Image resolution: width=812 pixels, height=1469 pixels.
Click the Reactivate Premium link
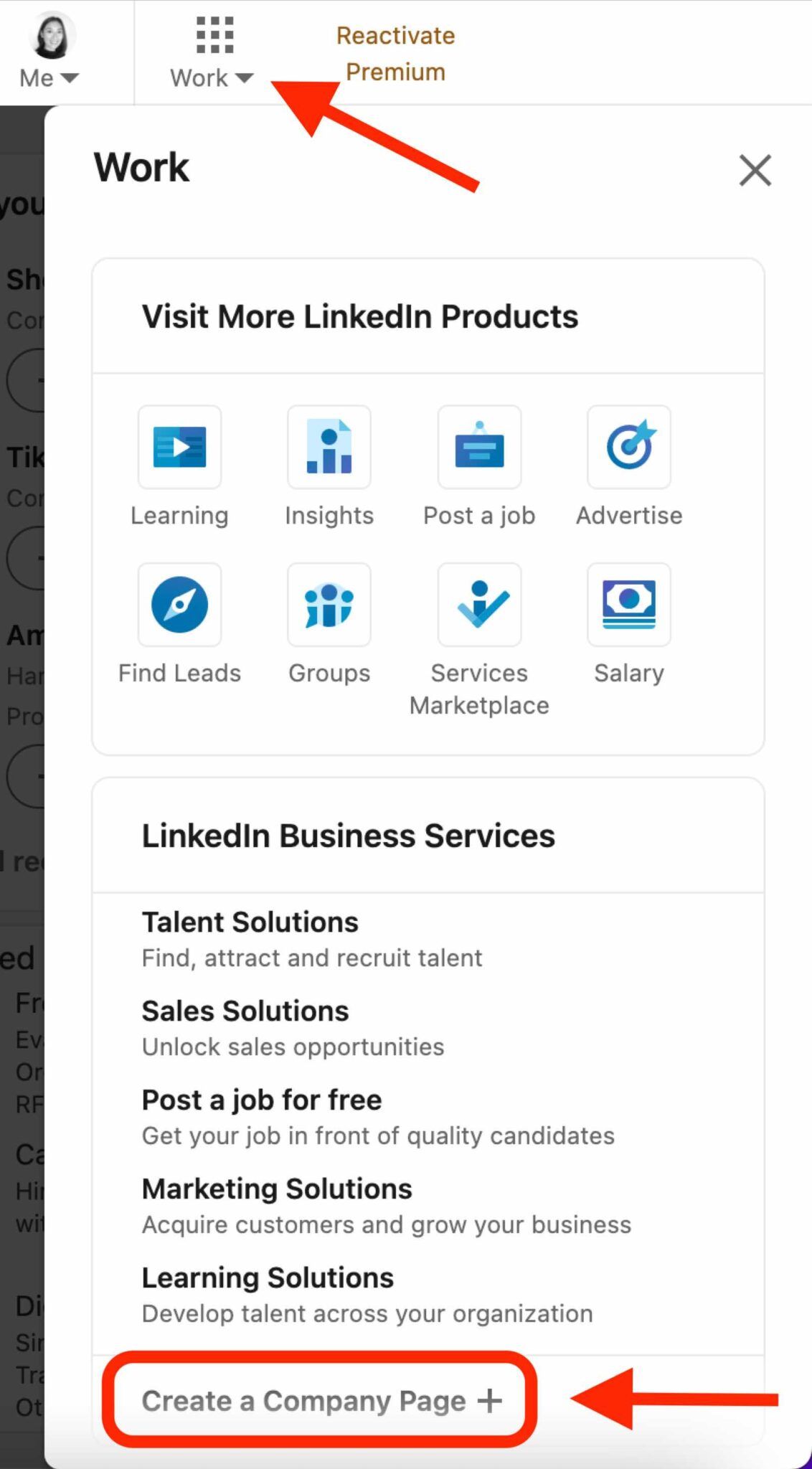[x=395, y=53]
